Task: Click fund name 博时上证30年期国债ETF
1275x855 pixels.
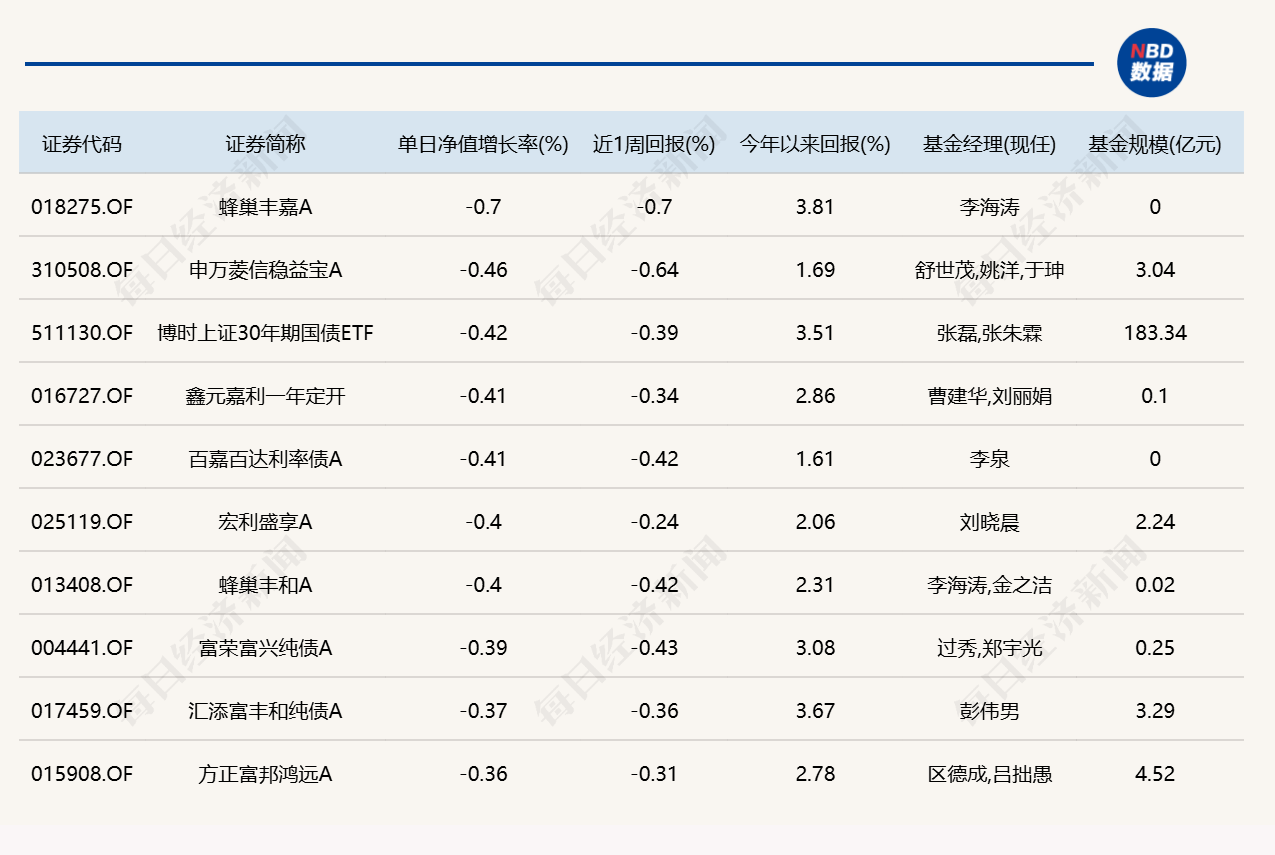Action: click(265, 334)
